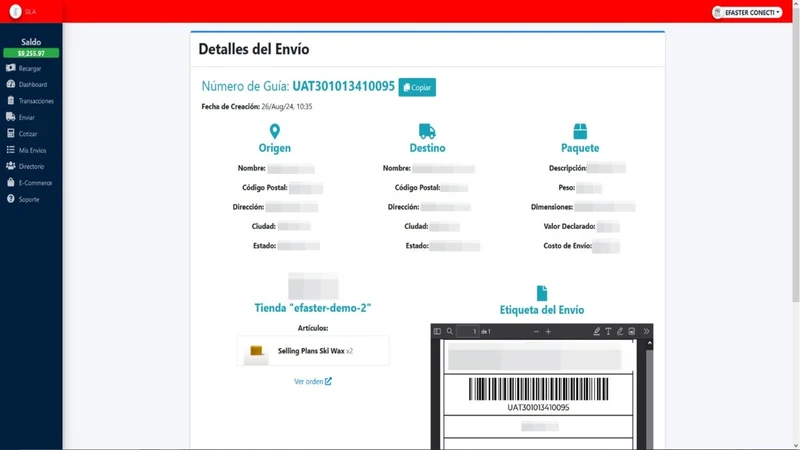The image size is (800, 450).
Task: Click the Paquete box icon
Action: tap(580, 132)
